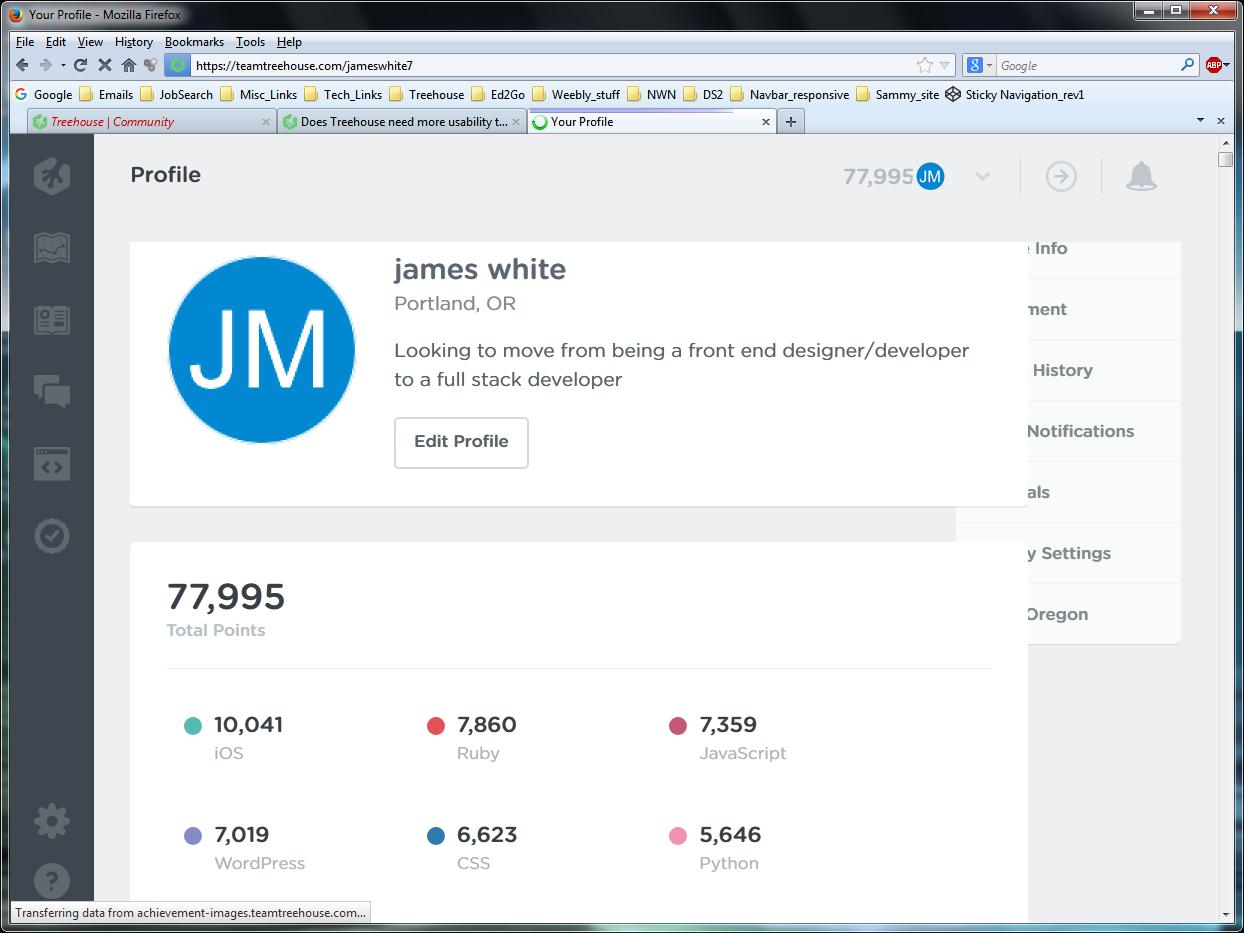The height and width of the screenshot is (933, 1244).
Task: Expand the list all tabs dropdown arrow
Action: [1200, 121]
